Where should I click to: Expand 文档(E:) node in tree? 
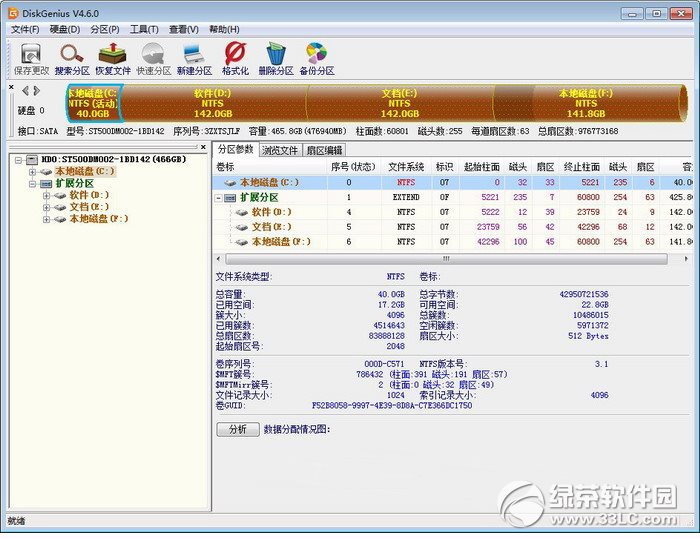click(46, 208)
